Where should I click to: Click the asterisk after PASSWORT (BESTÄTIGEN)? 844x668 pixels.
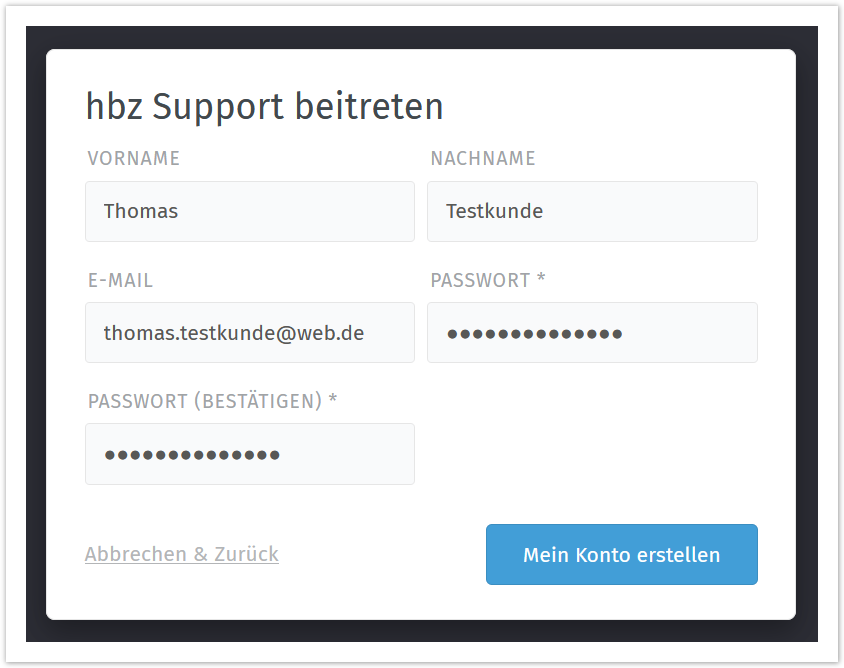point(333,400)
